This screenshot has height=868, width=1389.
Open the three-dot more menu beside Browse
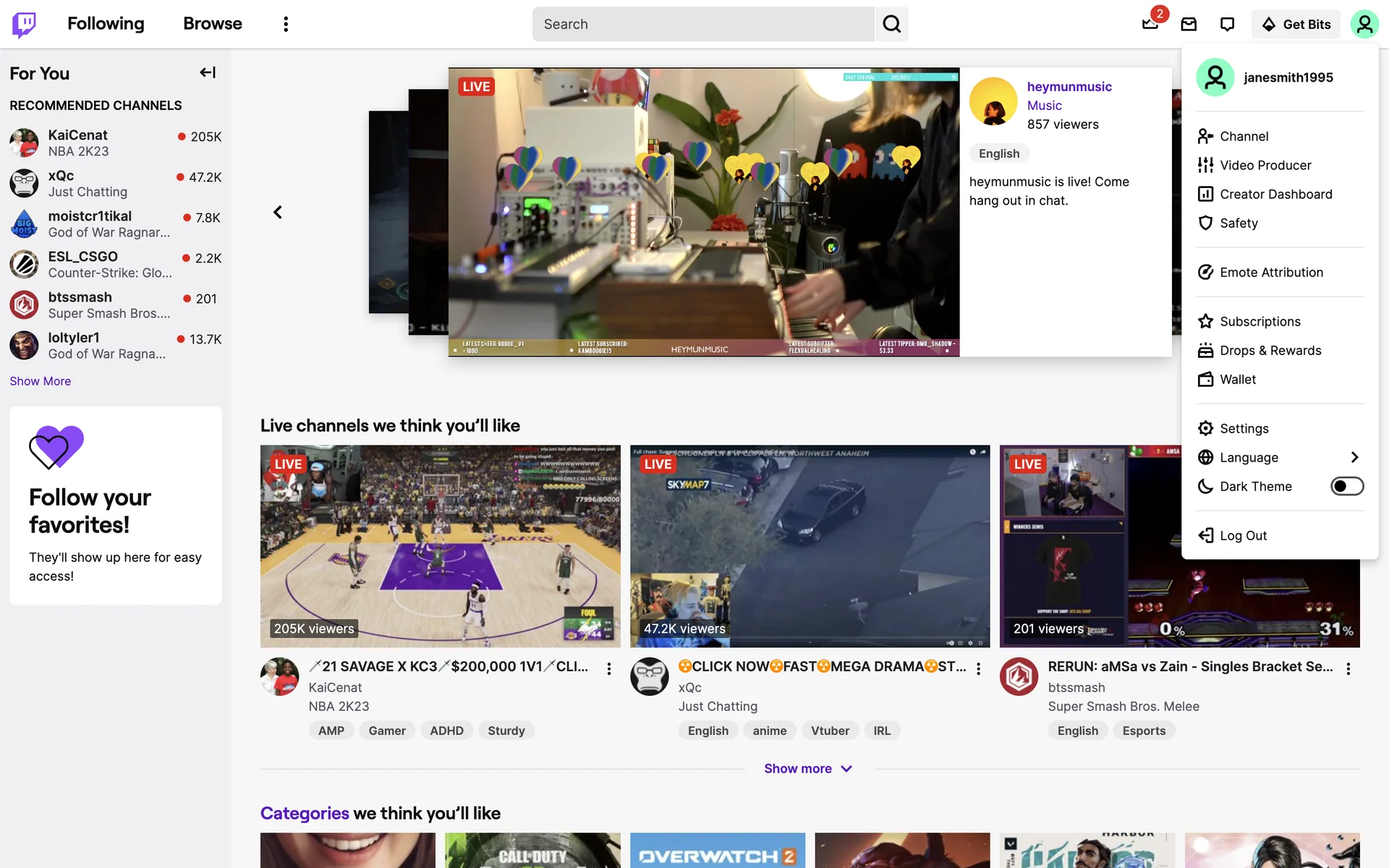(286, 24)
